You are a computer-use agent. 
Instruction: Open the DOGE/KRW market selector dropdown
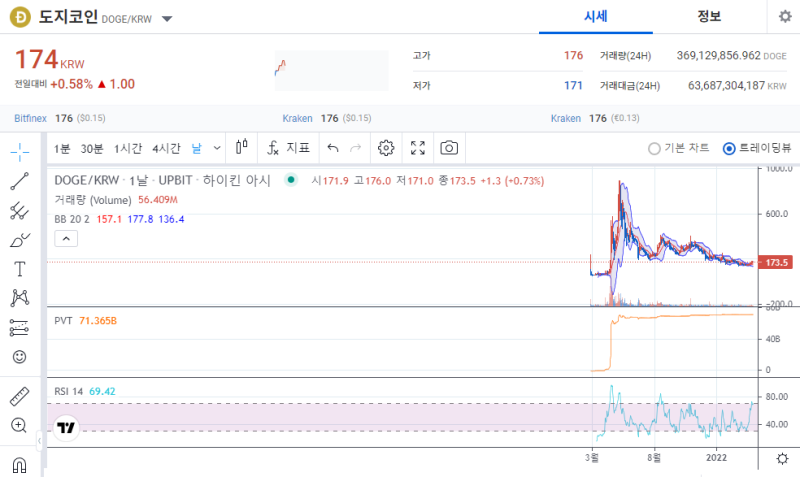pos(167,19)
